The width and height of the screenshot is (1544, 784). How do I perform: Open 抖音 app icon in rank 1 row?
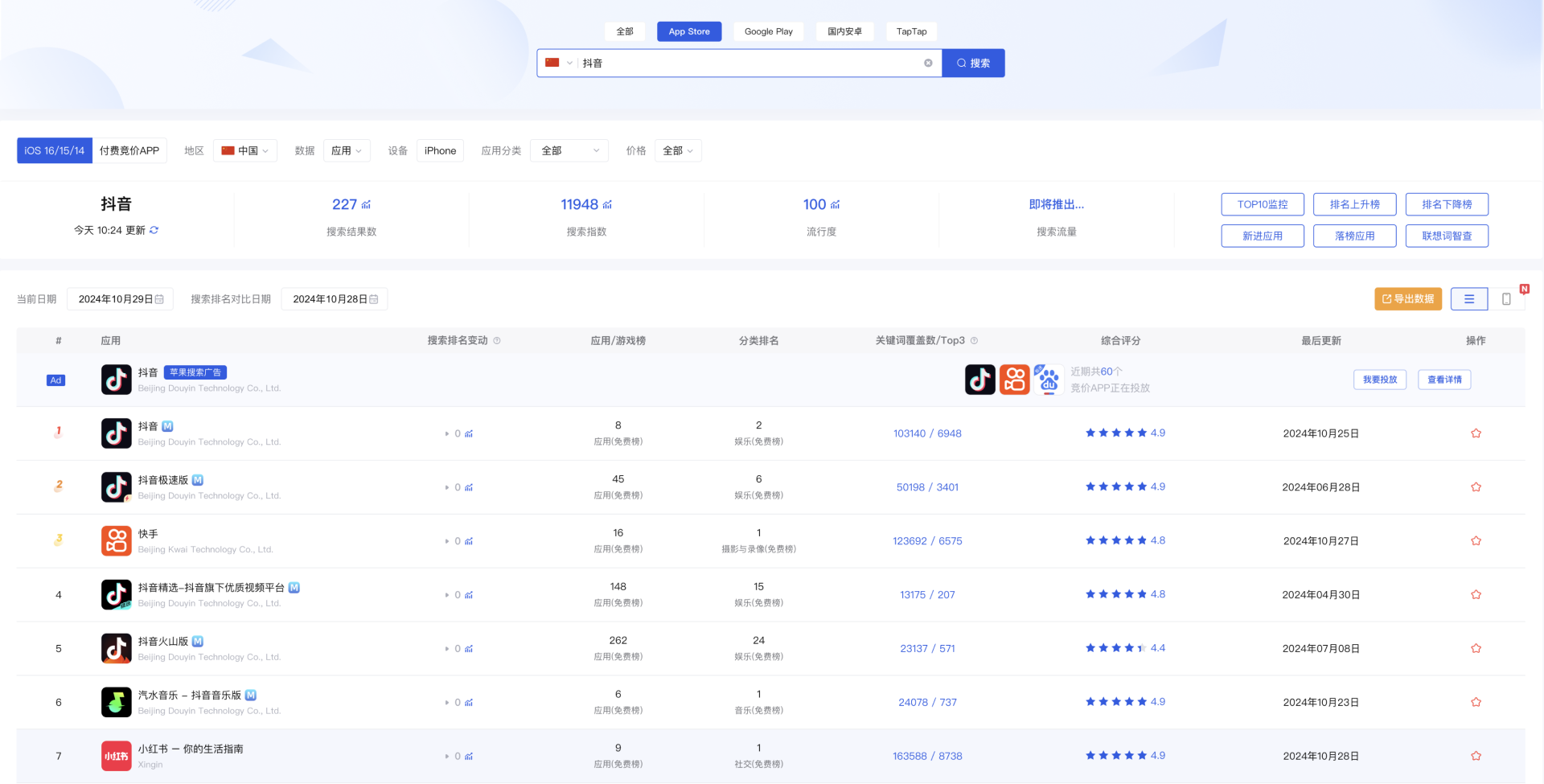(117, 433)
